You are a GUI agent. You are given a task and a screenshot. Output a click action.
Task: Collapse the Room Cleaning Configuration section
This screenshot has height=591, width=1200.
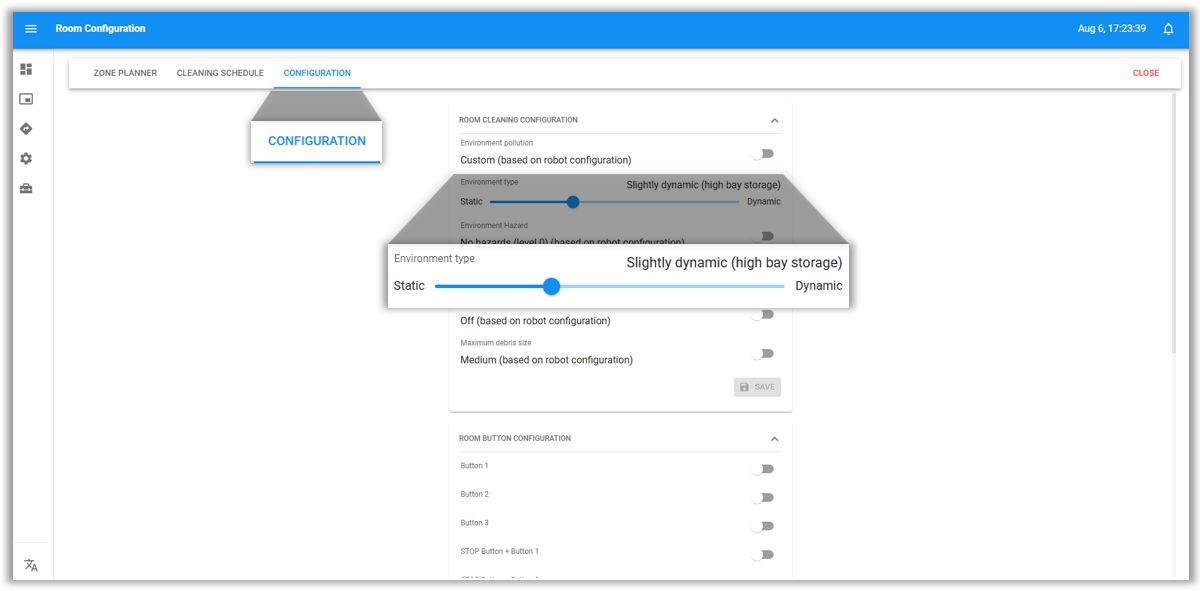click(x=774, y=120)
